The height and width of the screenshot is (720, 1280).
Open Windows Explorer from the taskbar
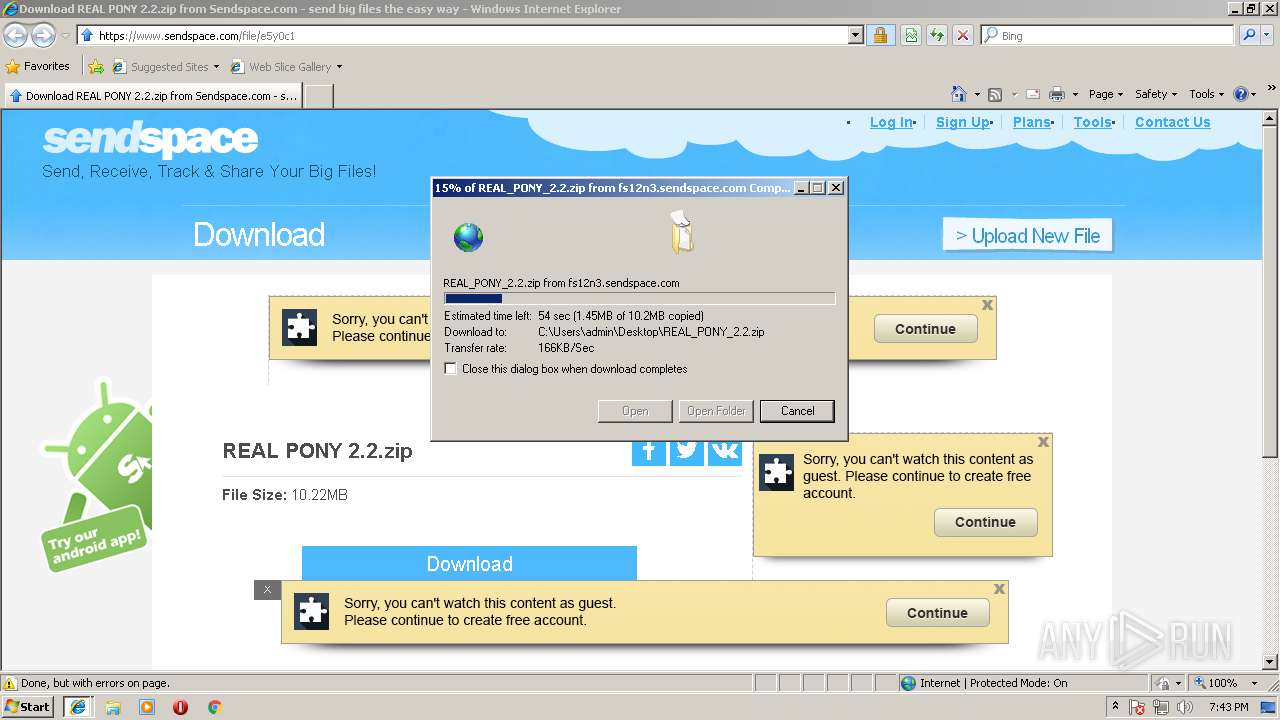113,707
